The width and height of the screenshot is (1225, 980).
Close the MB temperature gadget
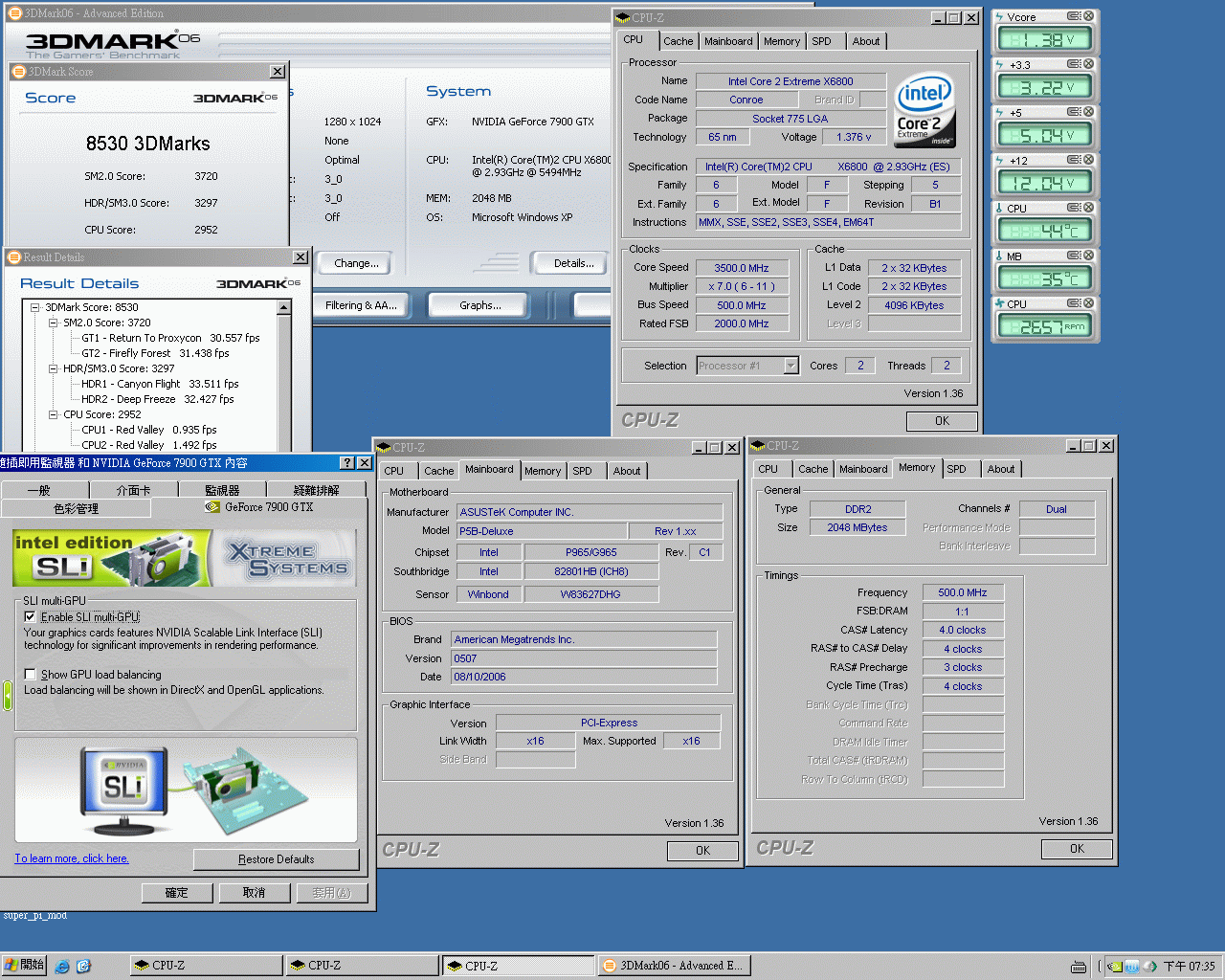pyautogui.click(x=1088, y=256)
